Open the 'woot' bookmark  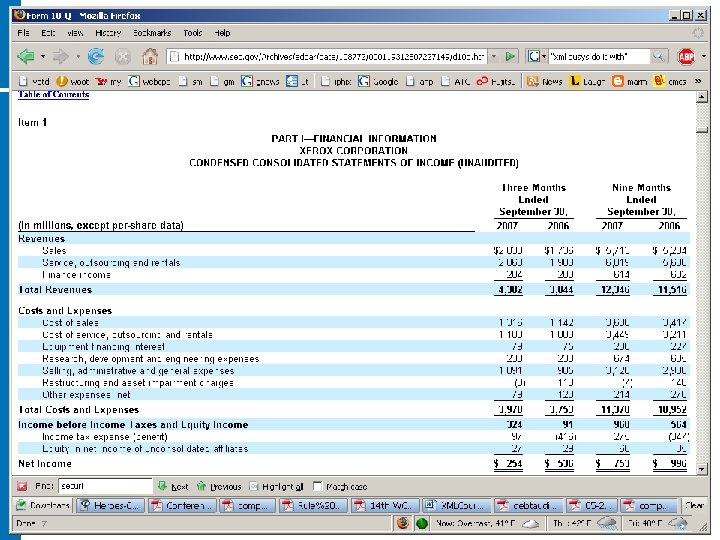point(73,81)
